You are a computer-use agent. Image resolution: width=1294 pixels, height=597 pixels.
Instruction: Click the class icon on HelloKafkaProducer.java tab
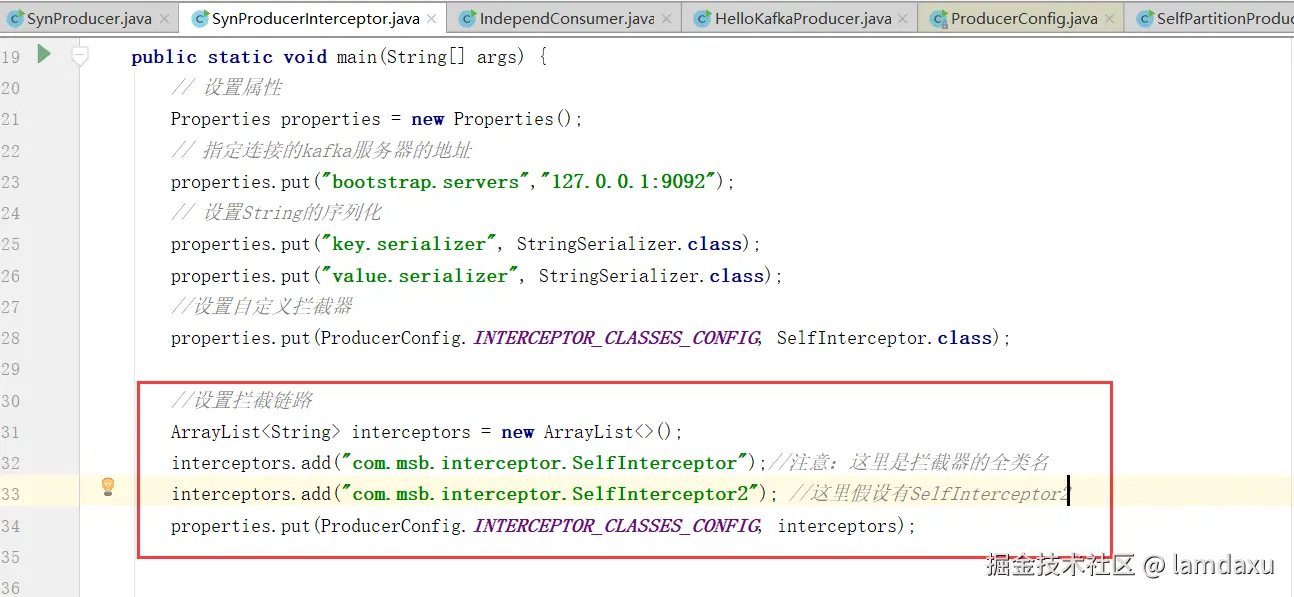[703, 19]
